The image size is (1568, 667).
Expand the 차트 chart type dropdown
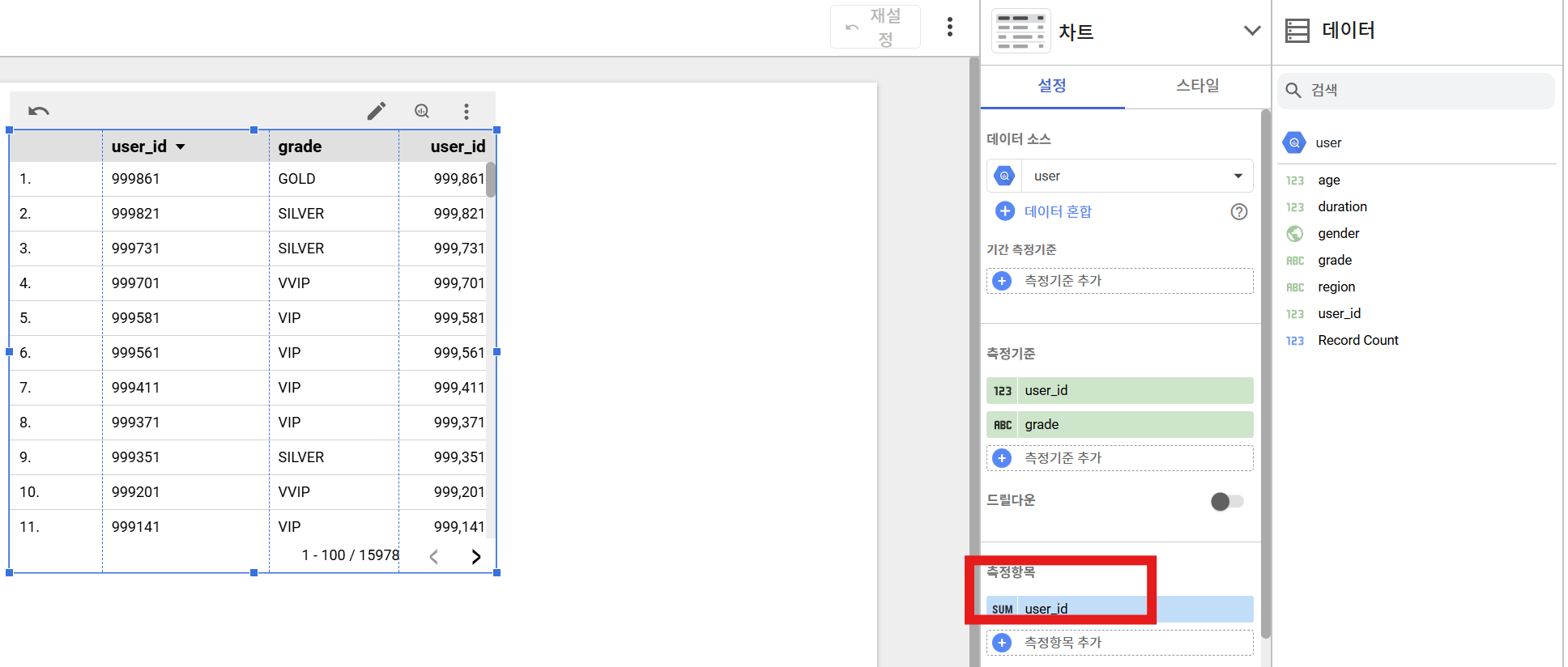tap(1252, 31)
